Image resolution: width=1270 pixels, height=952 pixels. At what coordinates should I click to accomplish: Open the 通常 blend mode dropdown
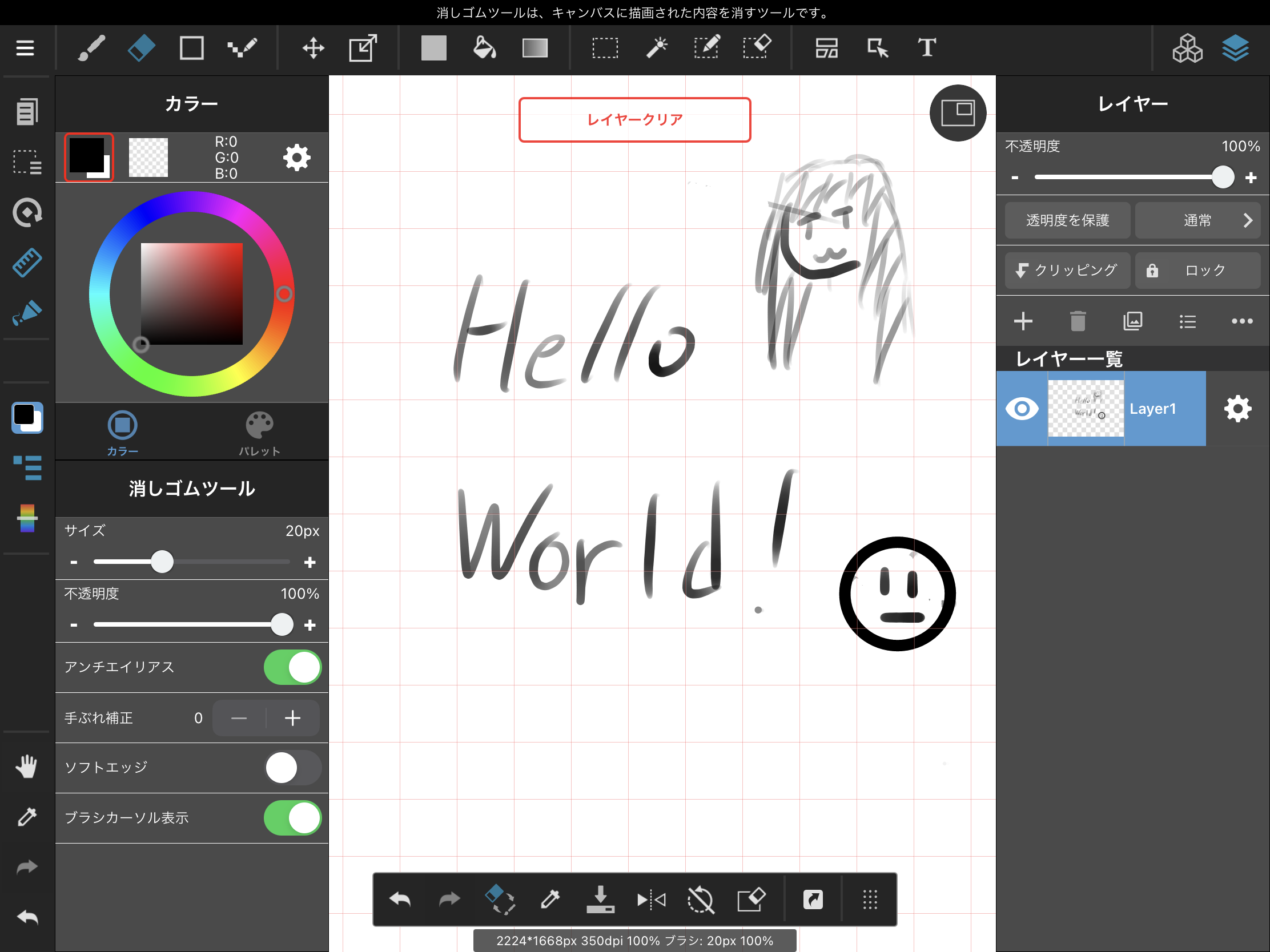tap(1197, 220)
